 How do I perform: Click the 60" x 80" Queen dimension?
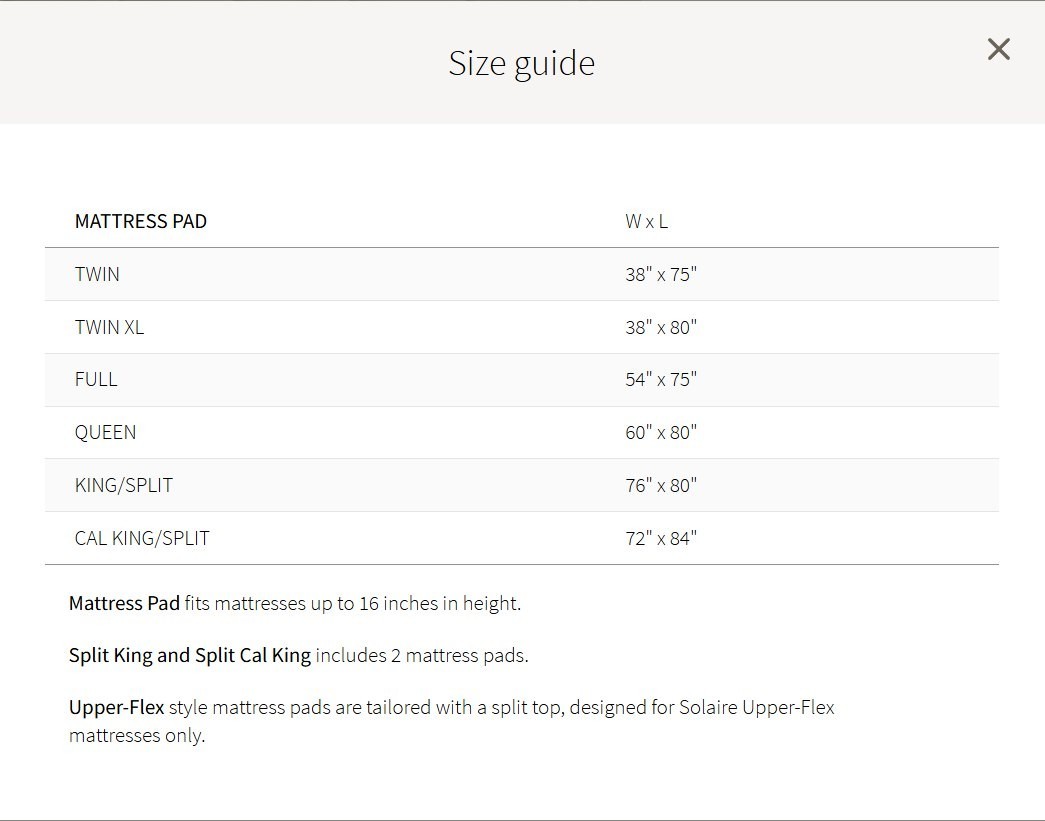point(662,432)
